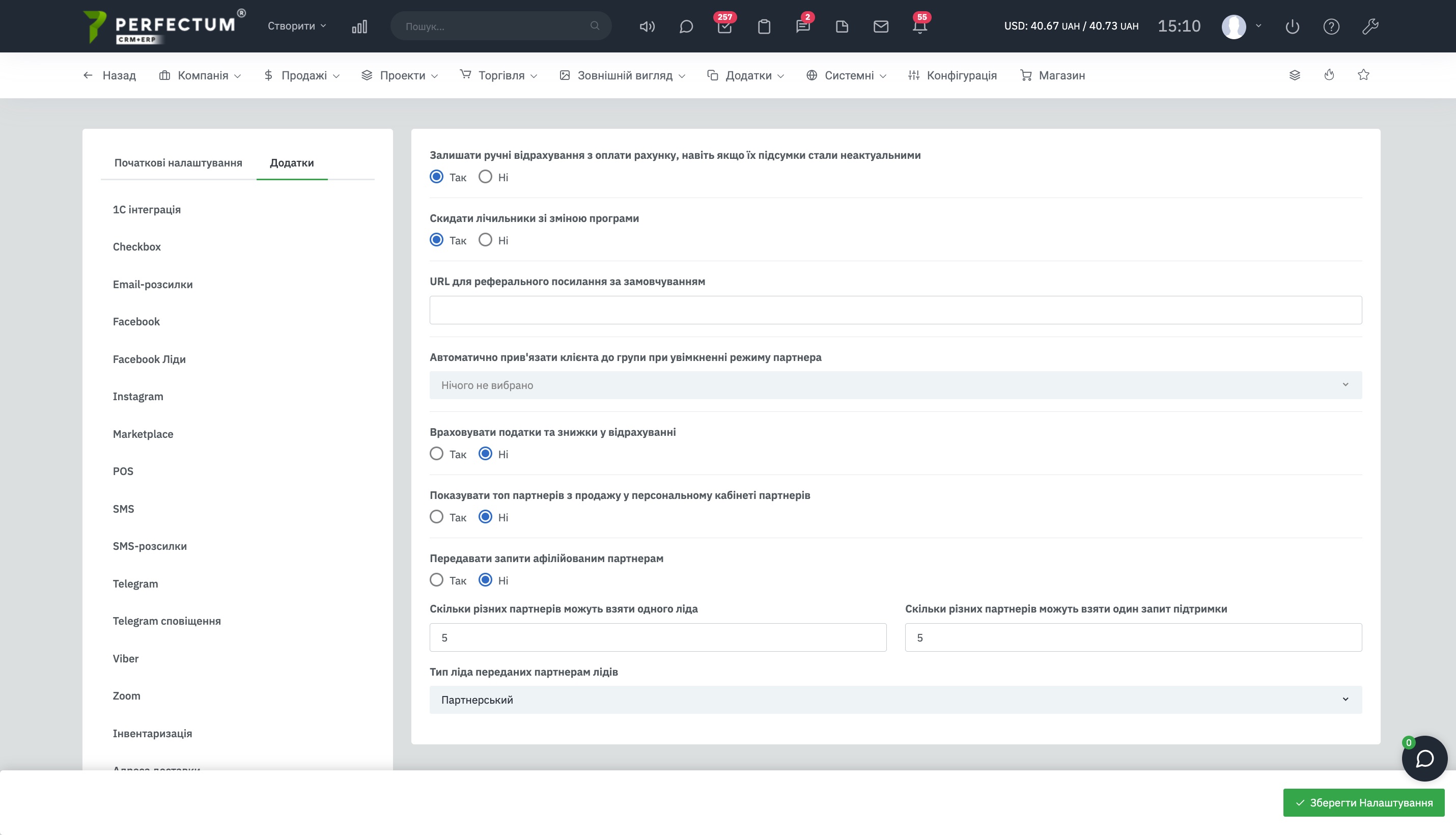Image resolution: width=1456 pixels, height=835 pixels.
Task: Click the mail envelope icon
Action: (x=881, y=26)
